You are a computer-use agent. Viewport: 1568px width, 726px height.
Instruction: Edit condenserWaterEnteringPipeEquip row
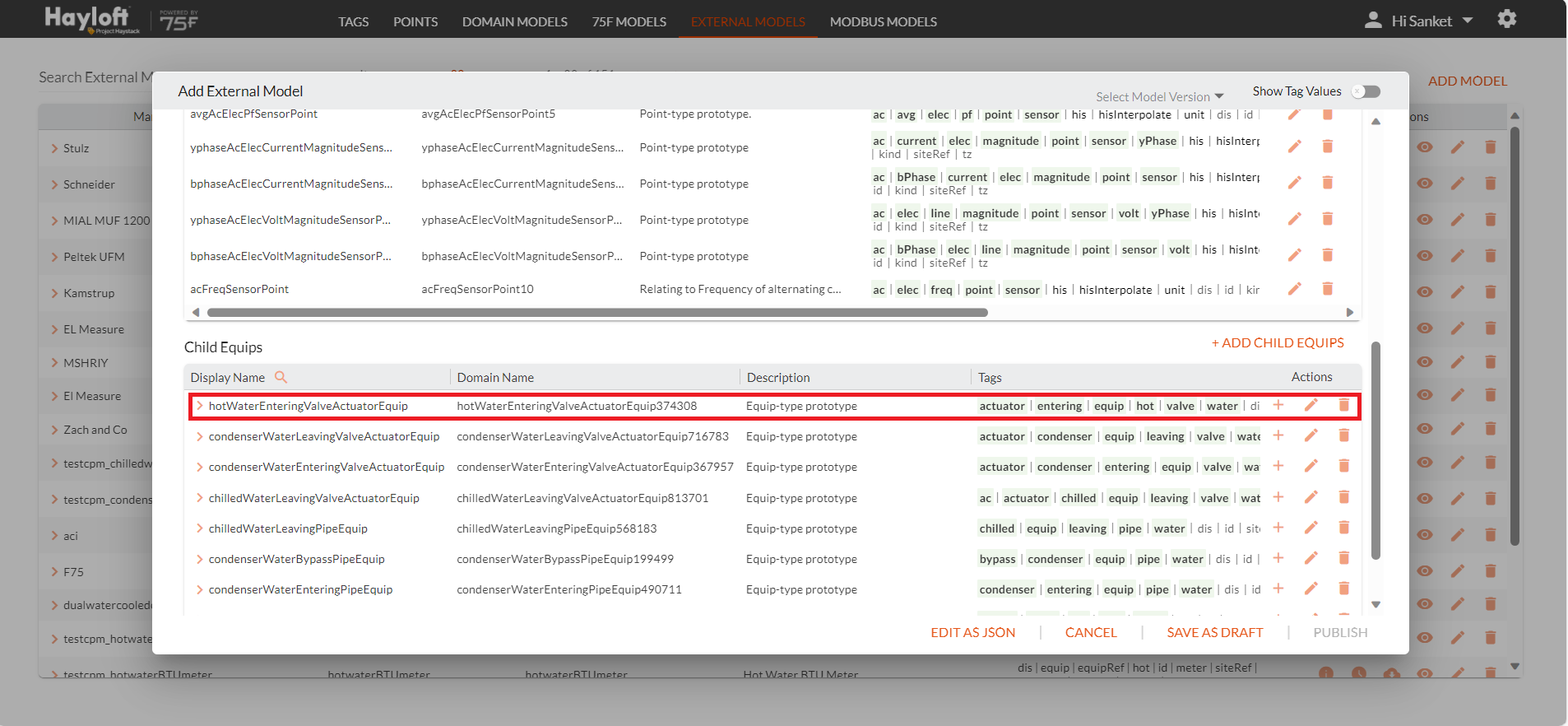click(x=1311, y=589)
